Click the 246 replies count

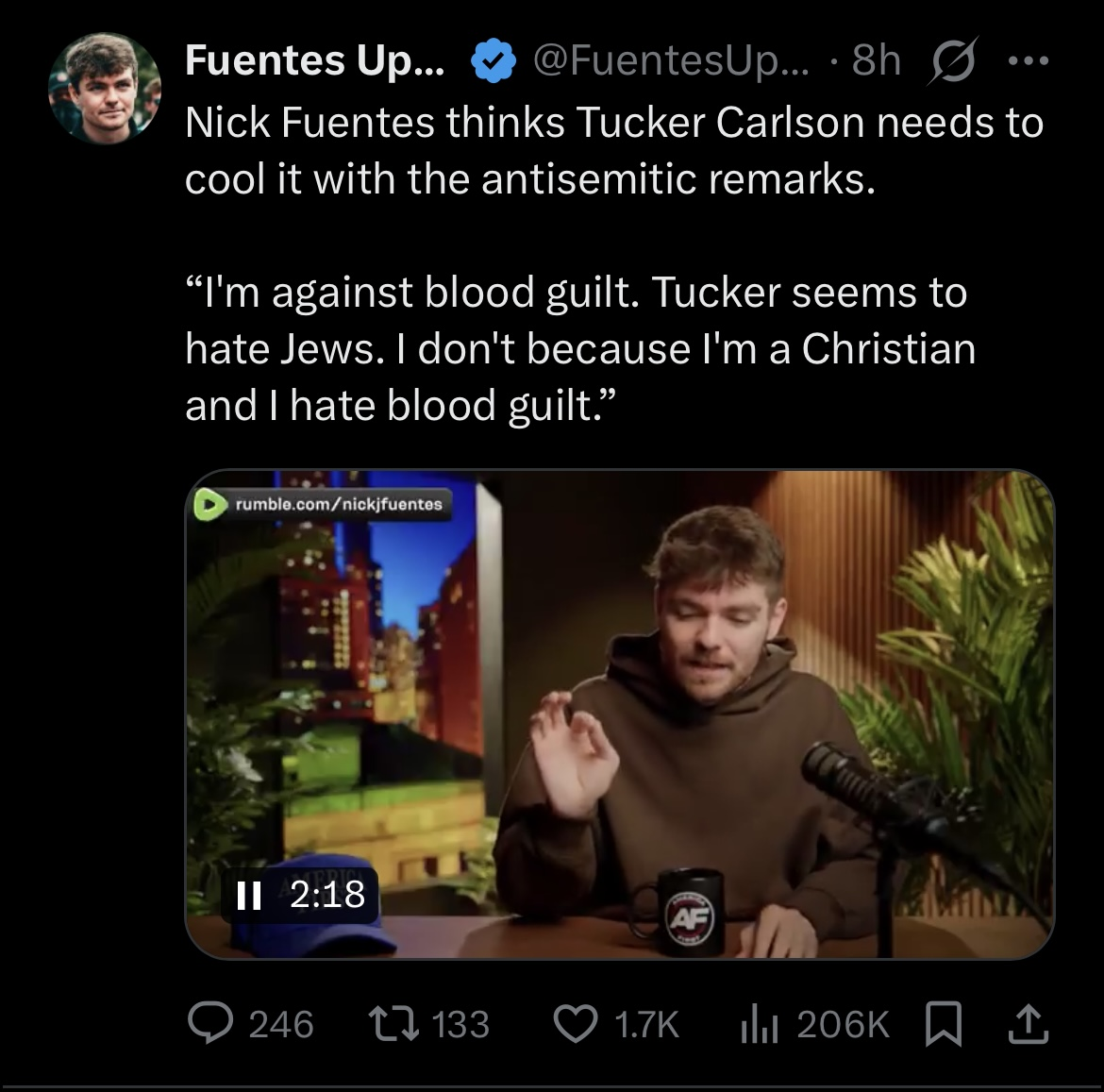(x=281, y=1024)
